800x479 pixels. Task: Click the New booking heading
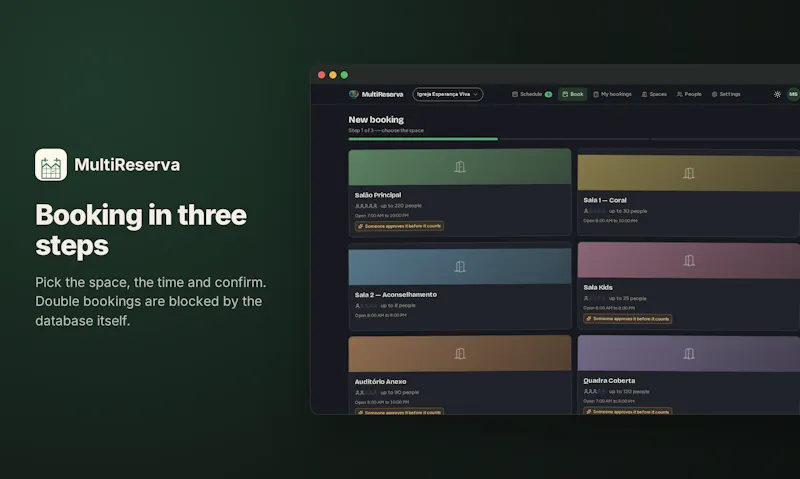tap(376, 119)
